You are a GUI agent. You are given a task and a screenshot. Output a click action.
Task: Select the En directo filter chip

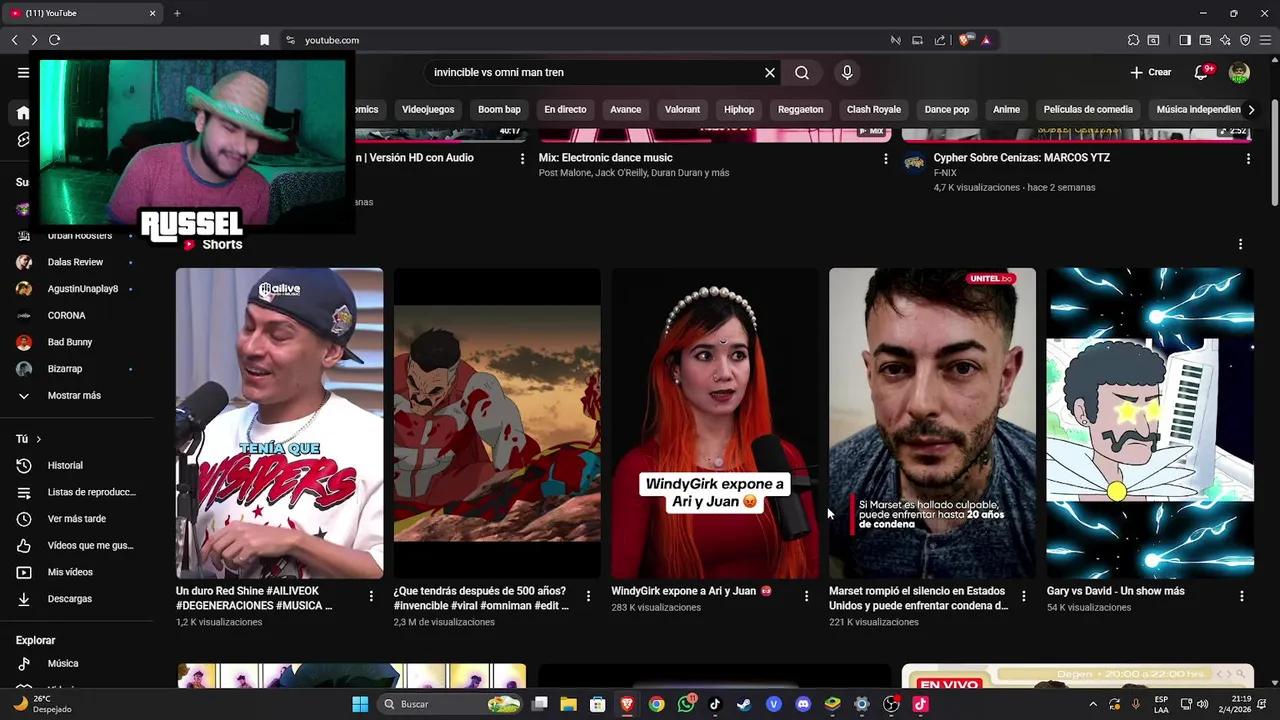coord(565,109)
